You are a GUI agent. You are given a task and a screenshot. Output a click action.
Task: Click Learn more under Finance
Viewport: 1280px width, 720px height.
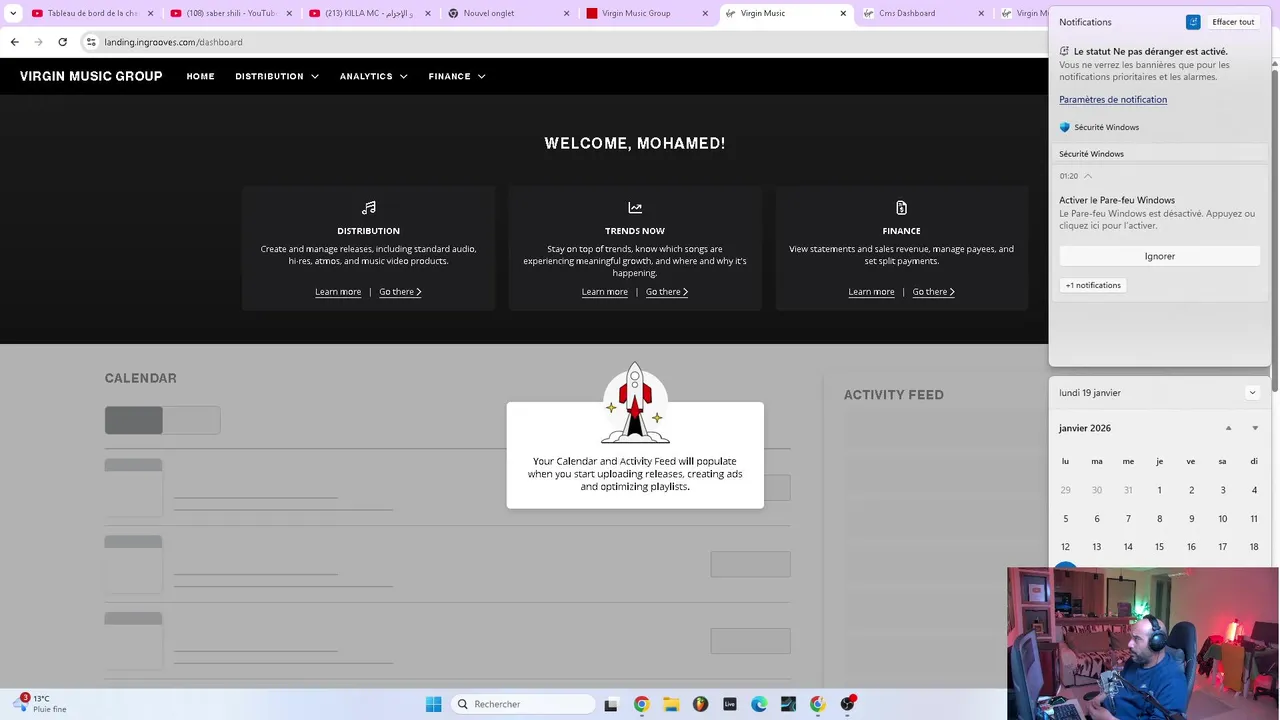click(871, 292)
